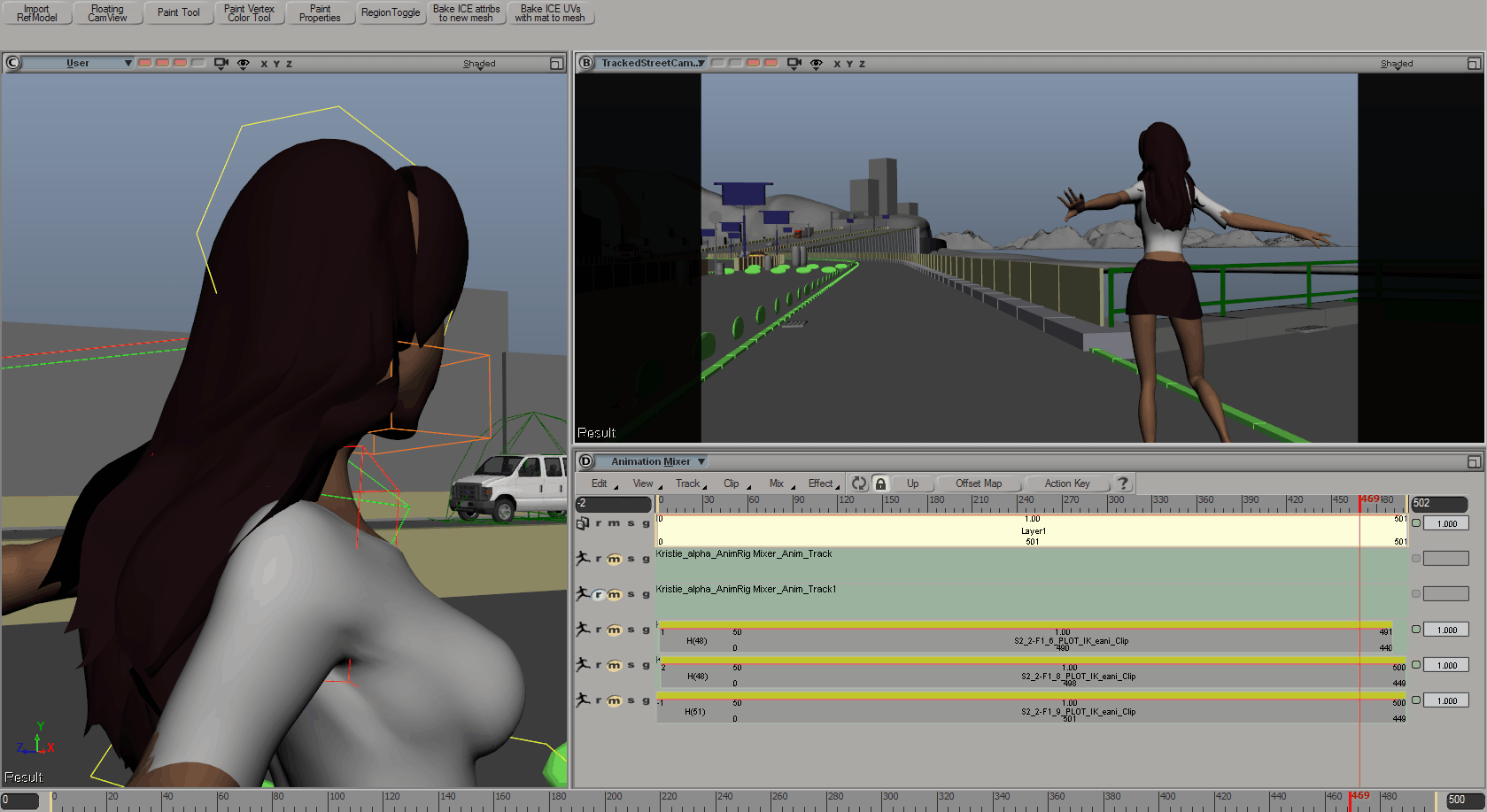1487x812 pixels.
Task: Click the mixer end frame field showing 502
Action: 1439,503
